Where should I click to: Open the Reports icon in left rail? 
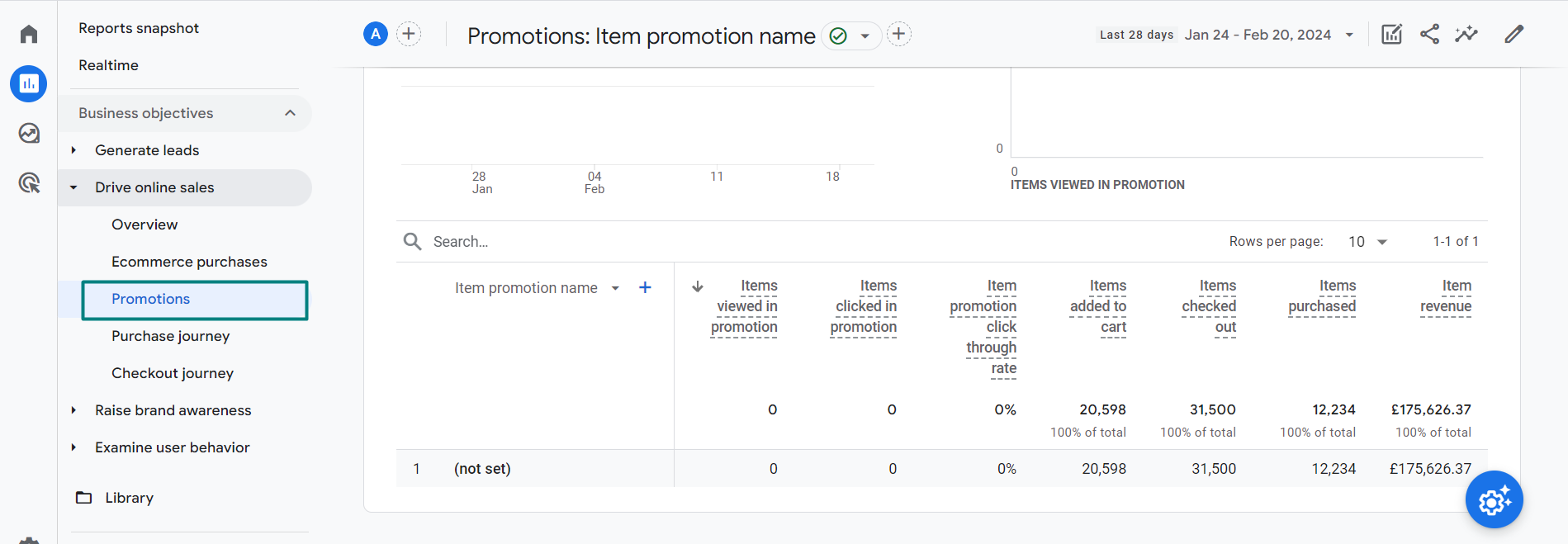tap(29, 83)
